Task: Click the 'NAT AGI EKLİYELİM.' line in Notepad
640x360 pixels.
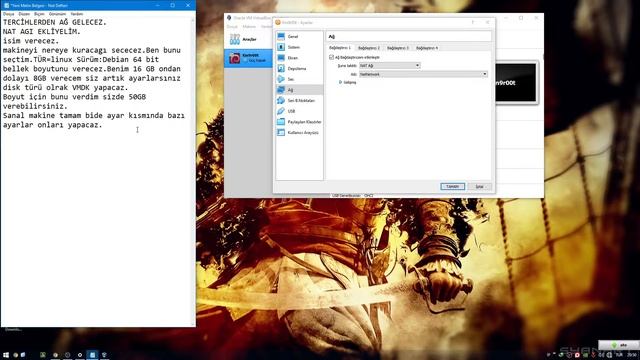Action: pos(42,32)
